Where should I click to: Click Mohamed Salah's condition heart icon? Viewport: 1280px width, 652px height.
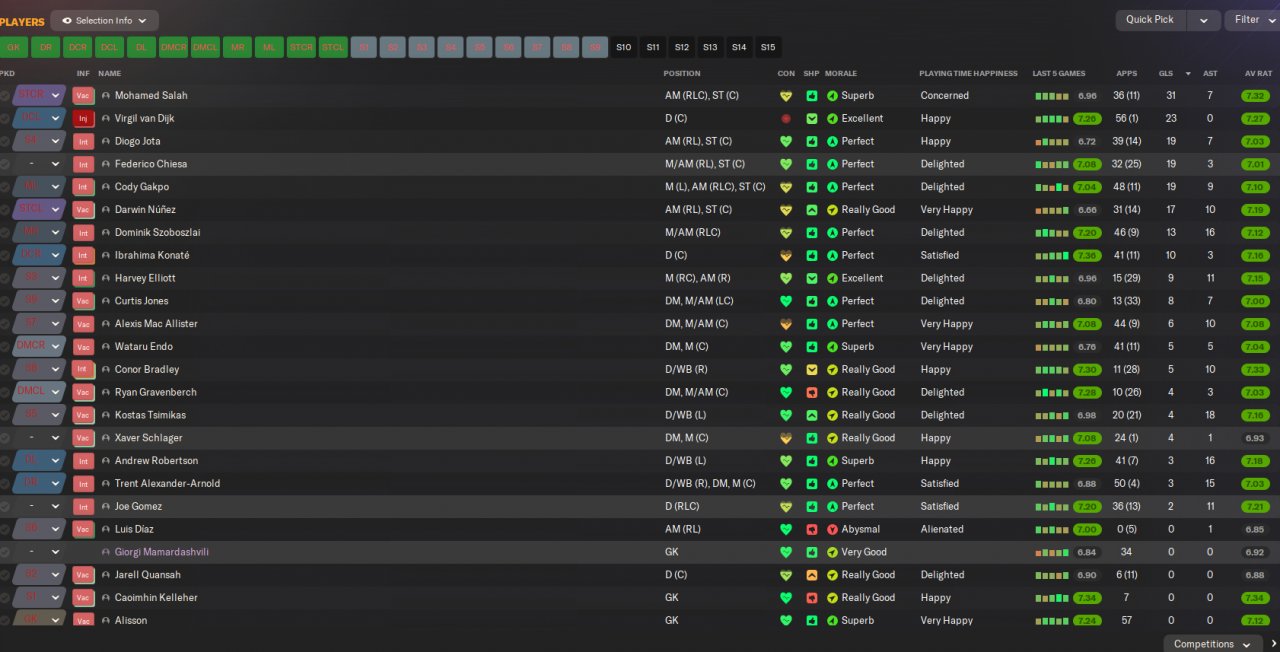[x=786, y=96]
